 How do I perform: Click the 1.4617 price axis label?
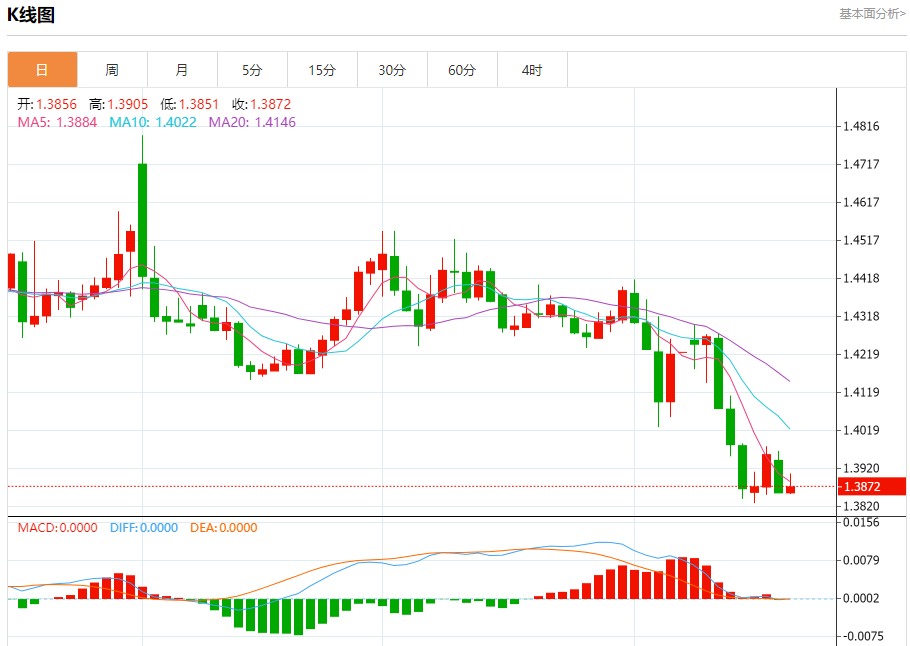point(861,202)
